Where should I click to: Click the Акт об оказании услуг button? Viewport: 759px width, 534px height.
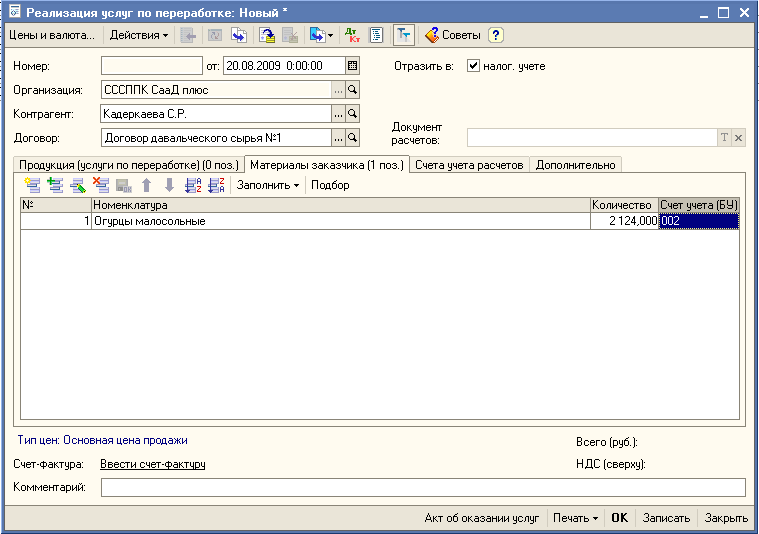(481, 518)
